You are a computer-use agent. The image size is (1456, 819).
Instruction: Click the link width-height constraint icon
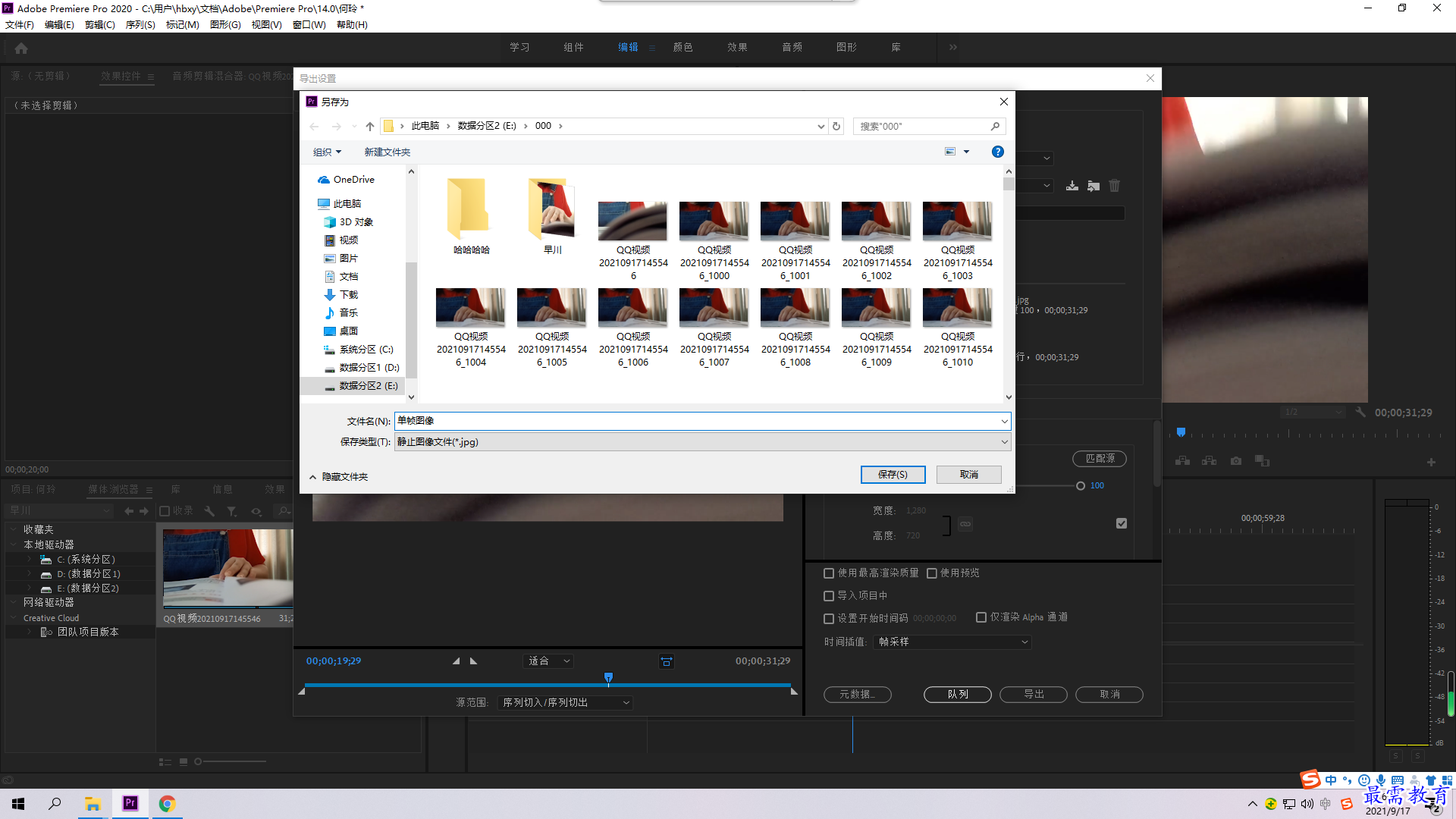[x=965, y=524]
